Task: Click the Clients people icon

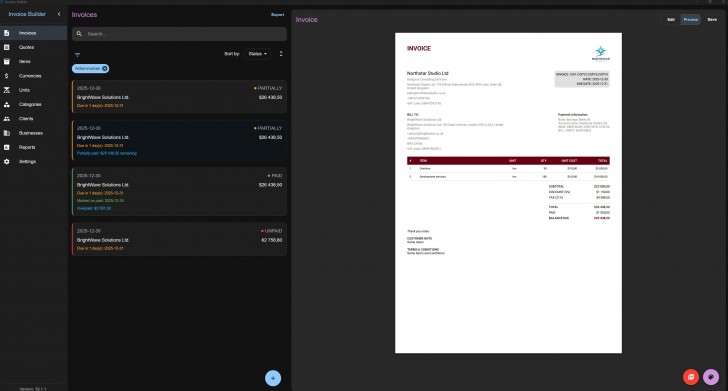Action: pyautogui.click(x=6, y=119)
